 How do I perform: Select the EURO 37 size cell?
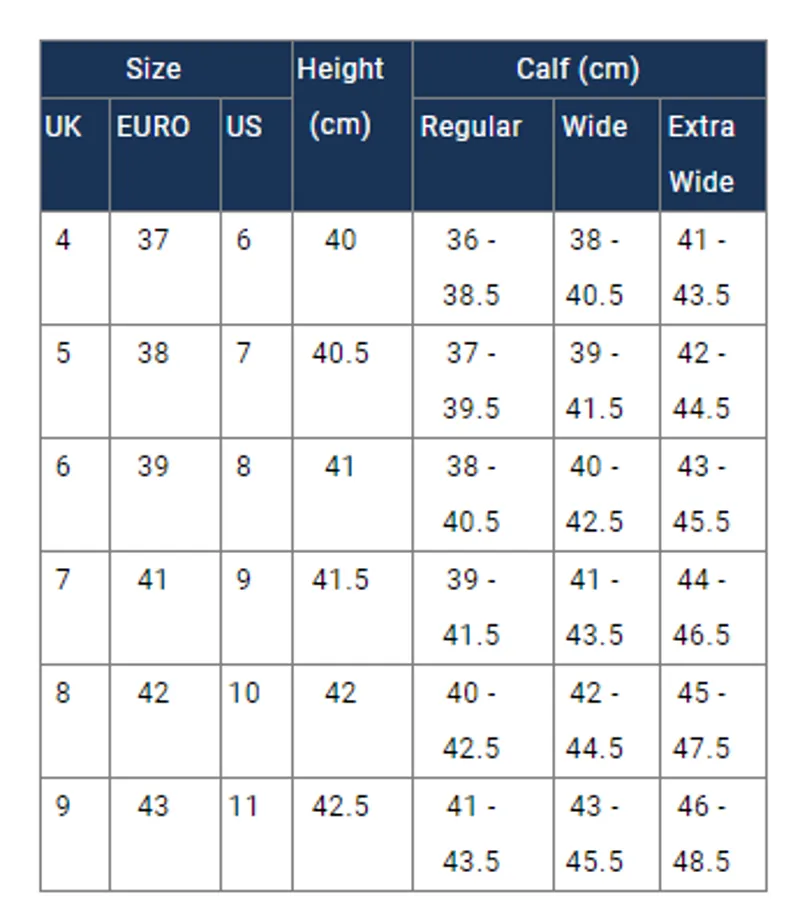coord(165,268)
